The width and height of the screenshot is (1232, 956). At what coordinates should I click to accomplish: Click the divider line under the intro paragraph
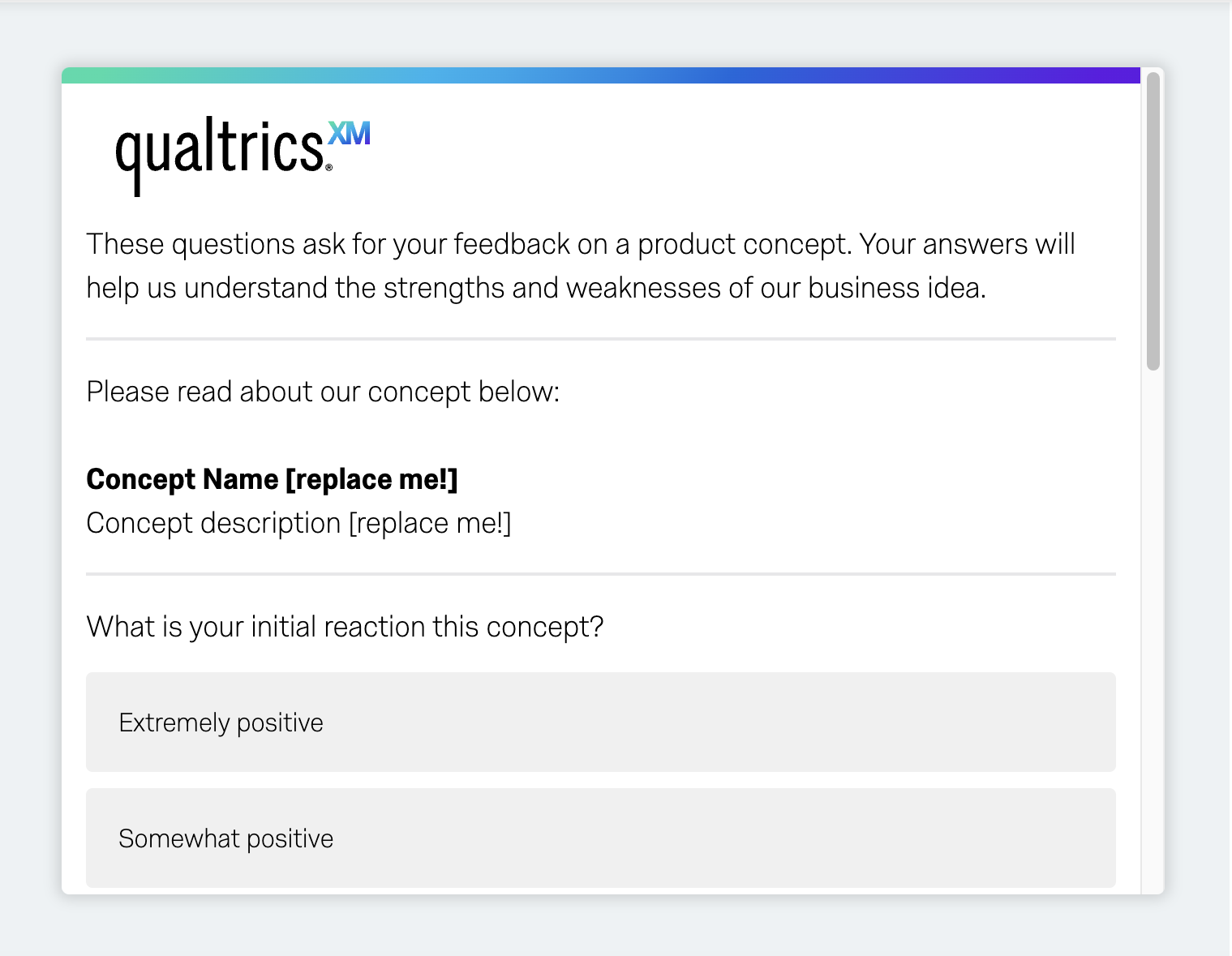click(x=601, y=339)
